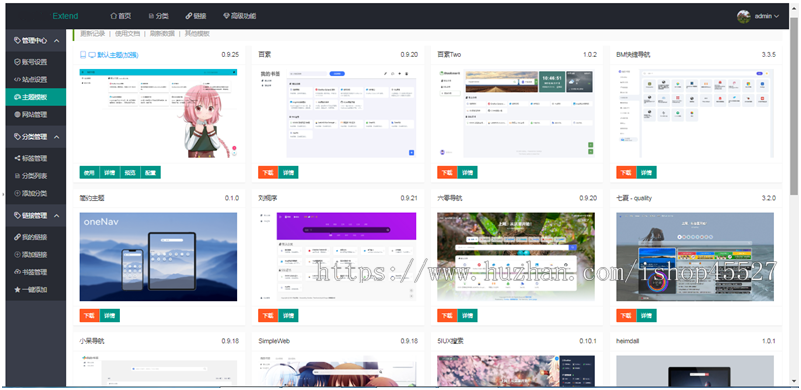This screenshot has height=390, width=801.
Task: Download the 六零导航 theme
Action: click(447, 315)
